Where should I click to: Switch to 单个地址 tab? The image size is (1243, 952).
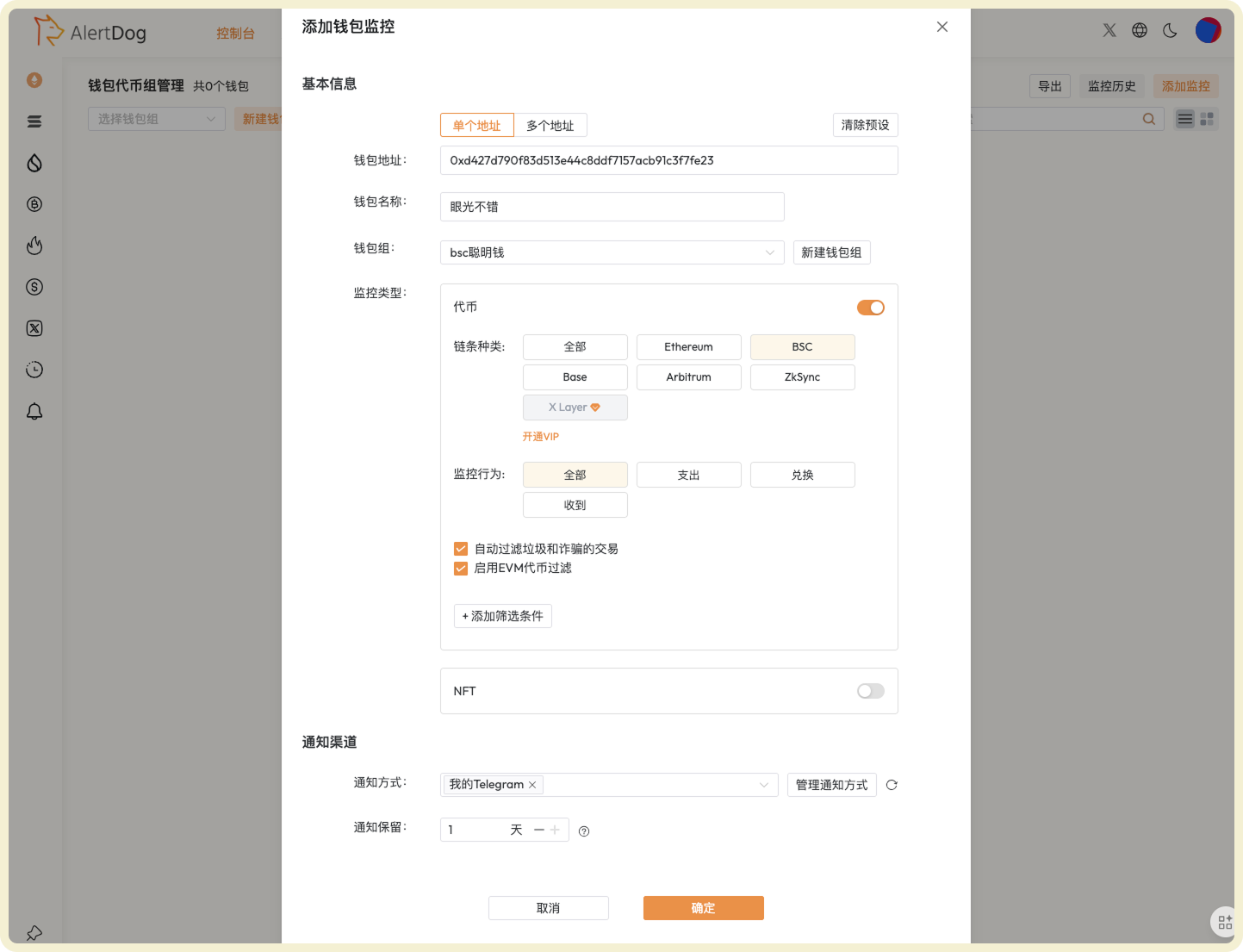pos(477,125)
